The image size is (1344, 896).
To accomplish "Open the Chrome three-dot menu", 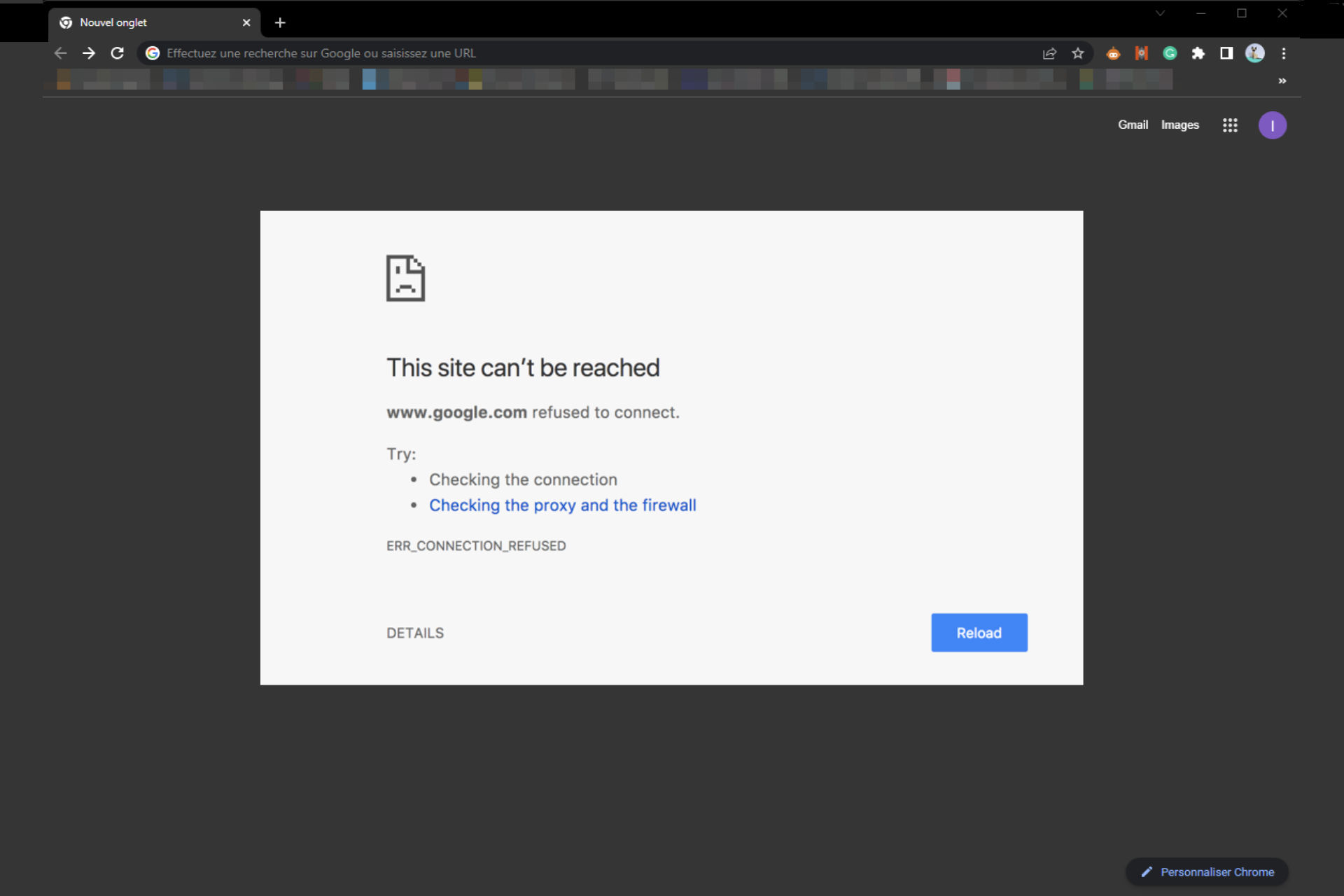I will 1284,53.
